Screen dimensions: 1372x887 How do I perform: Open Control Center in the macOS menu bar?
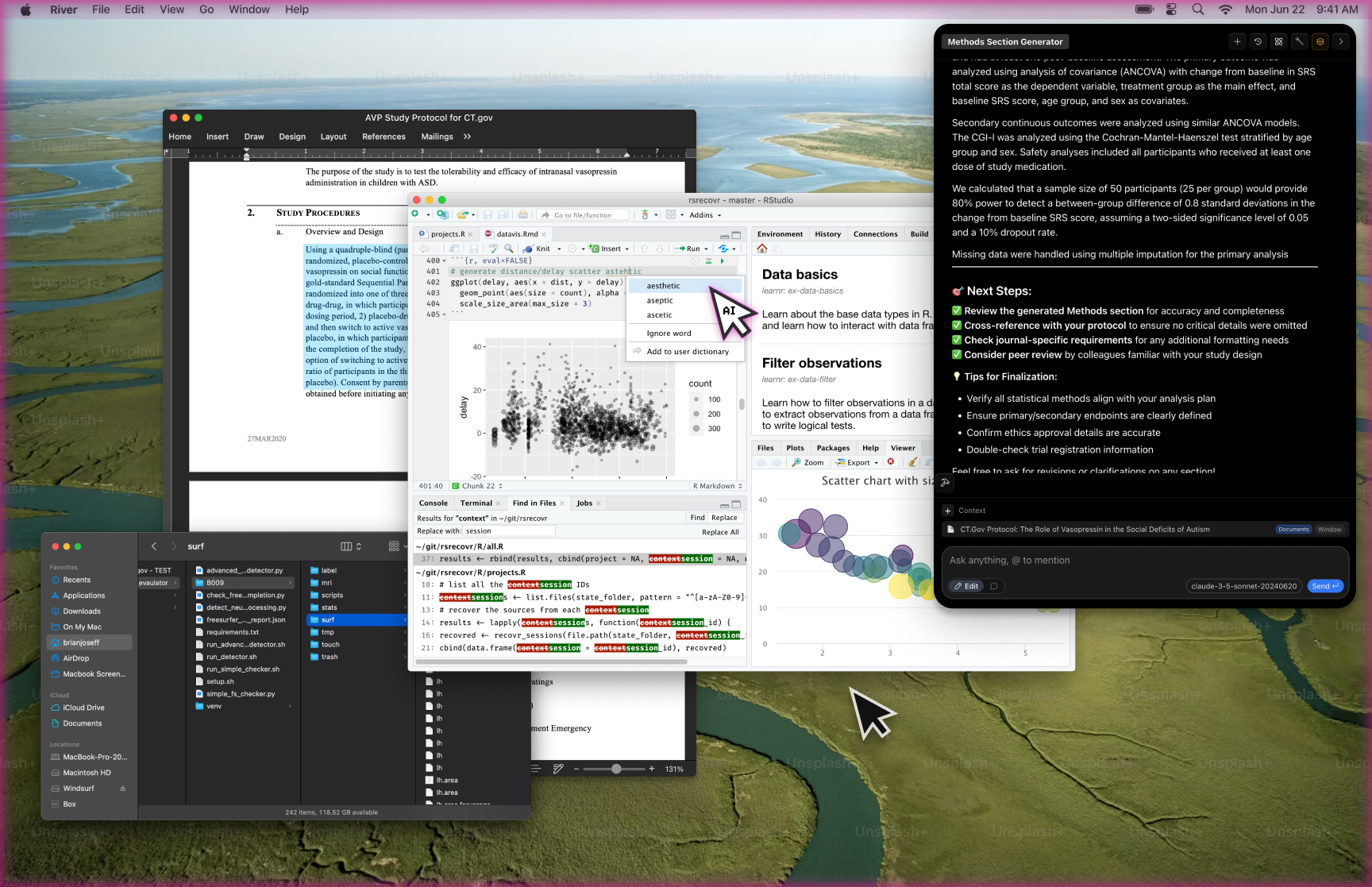pyautogui.click(x=1171, y=10)
